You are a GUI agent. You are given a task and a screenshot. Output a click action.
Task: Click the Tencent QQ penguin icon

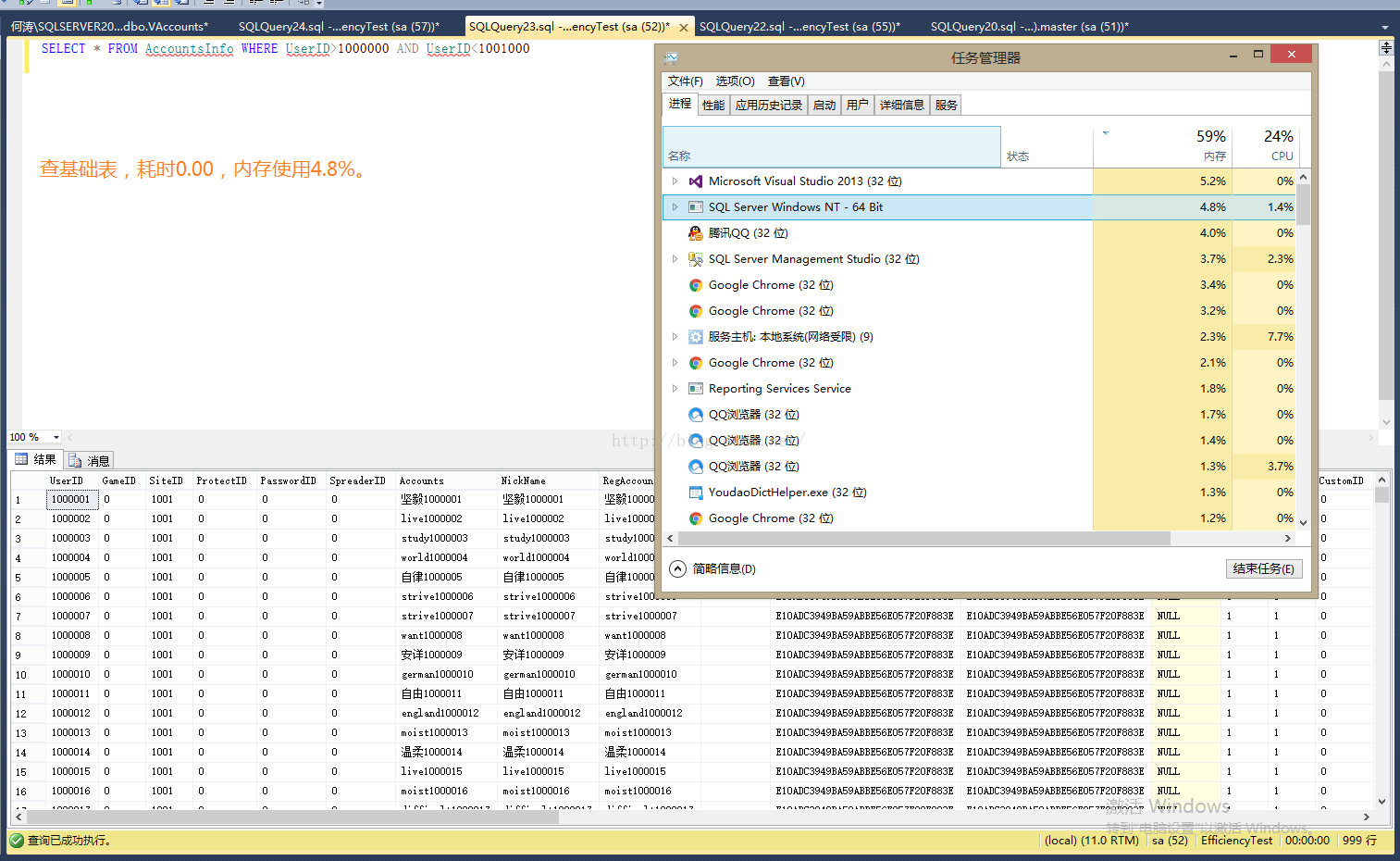696,233
